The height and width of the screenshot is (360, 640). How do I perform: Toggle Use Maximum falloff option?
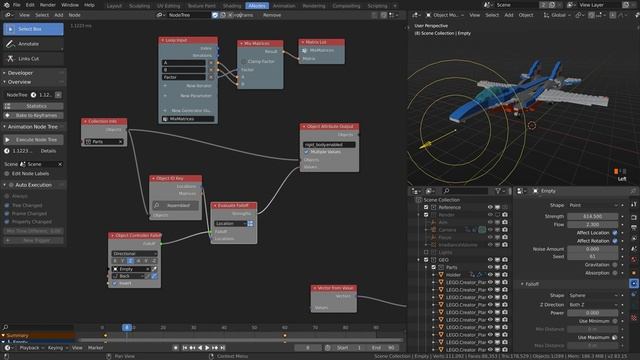click(x=615, y=337)
